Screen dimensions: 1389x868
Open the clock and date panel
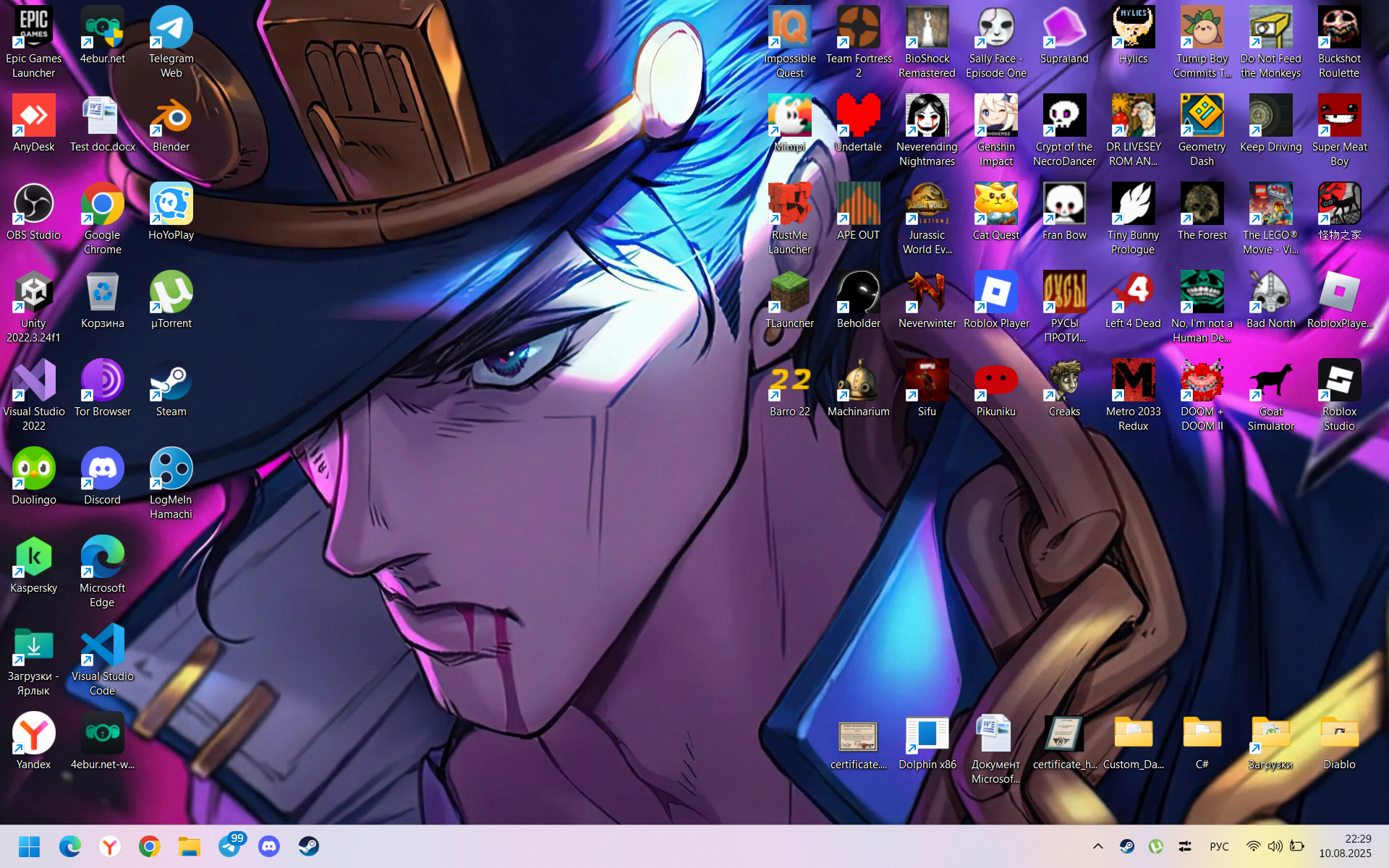[x=1345, y=846]
